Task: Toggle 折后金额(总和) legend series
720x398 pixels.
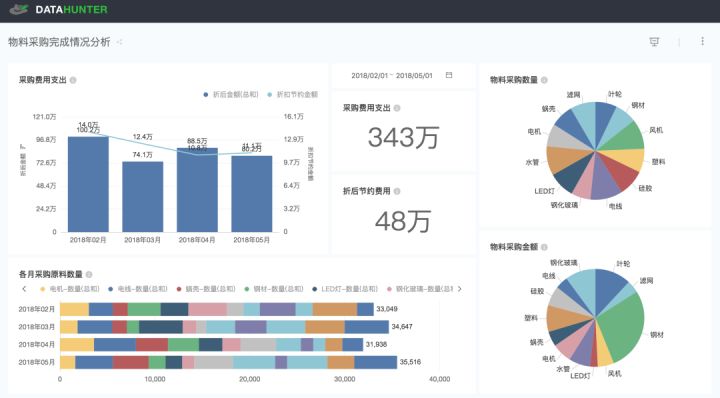Action: [x=231, y=95]
